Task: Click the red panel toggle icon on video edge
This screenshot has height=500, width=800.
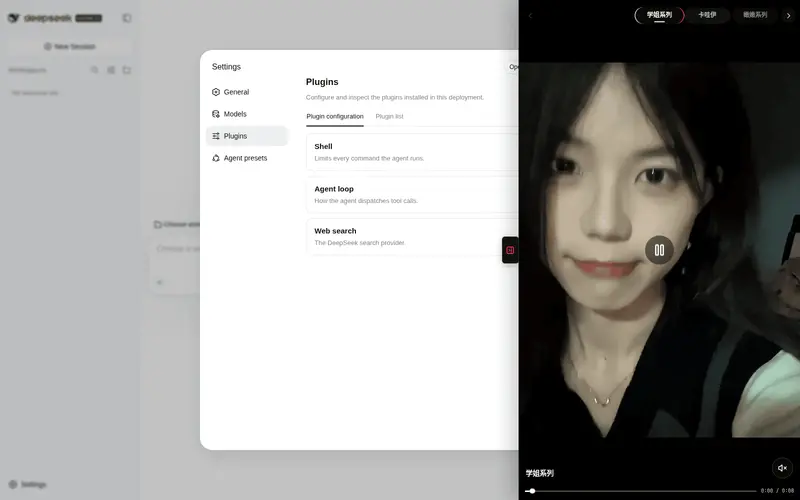Action: coord(510,250)
